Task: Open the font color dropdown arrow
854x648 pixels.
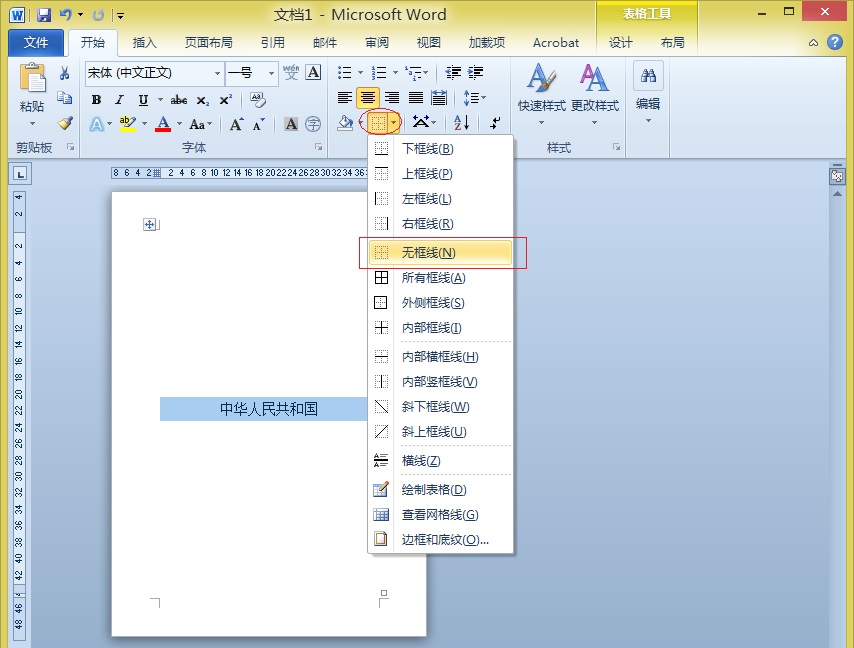Action: click(x=179, y=124)
